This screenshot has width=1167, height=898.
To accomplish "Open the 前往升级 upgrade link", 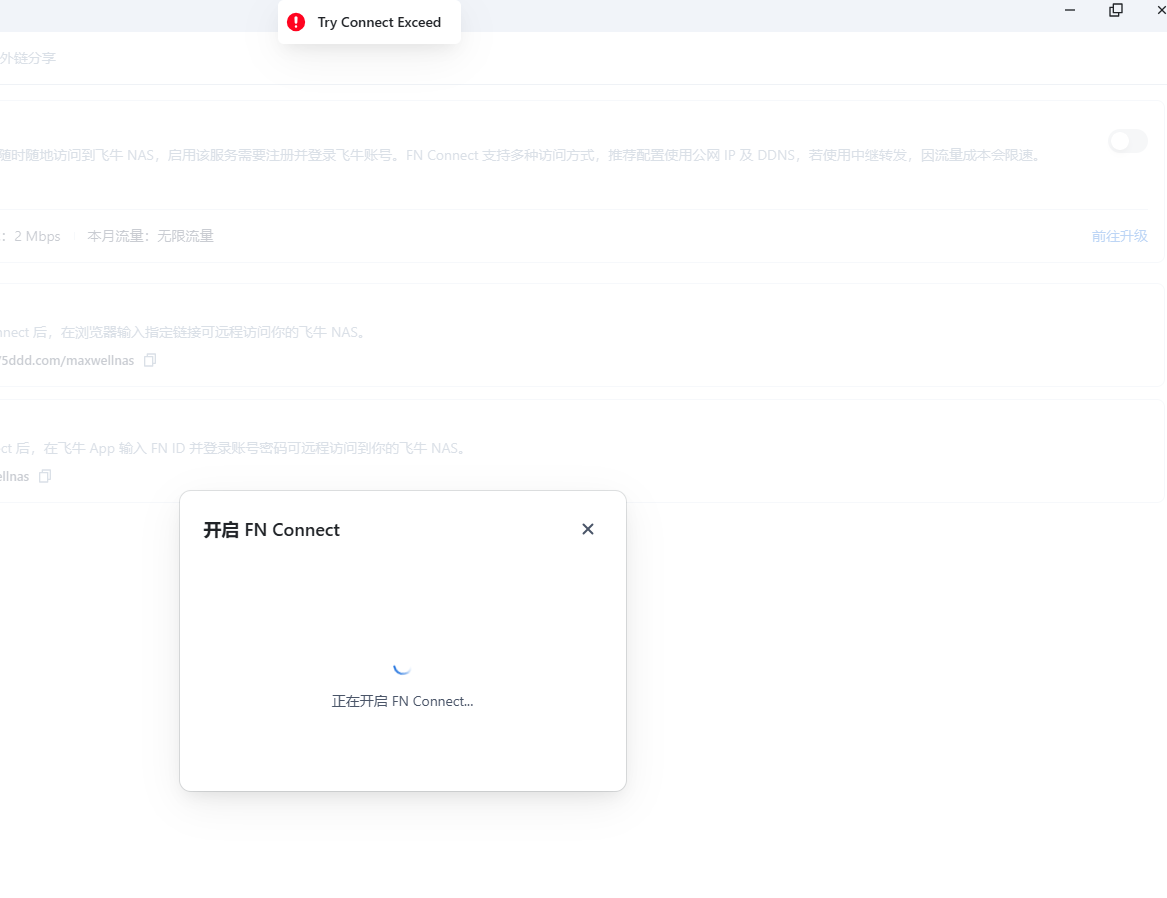I will click(1119, 236).
